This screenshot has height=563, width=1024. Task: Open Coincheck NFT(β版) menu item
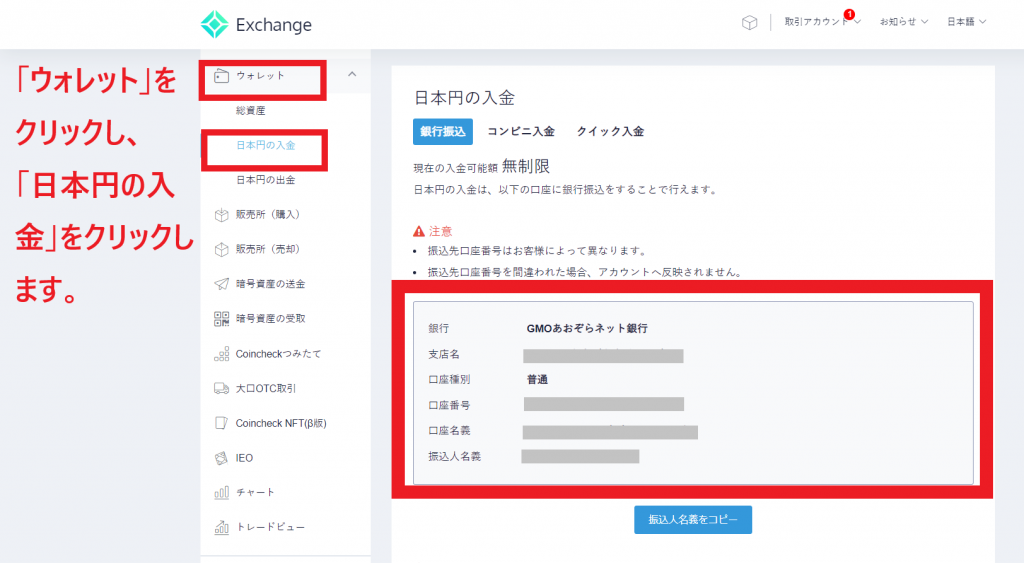click(281, 423)
